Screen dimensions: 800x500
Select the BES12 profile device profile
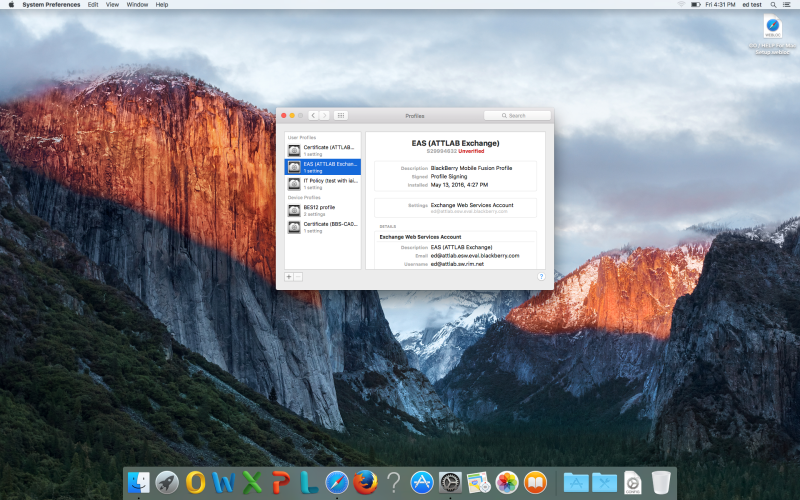[x=322, y=210]
